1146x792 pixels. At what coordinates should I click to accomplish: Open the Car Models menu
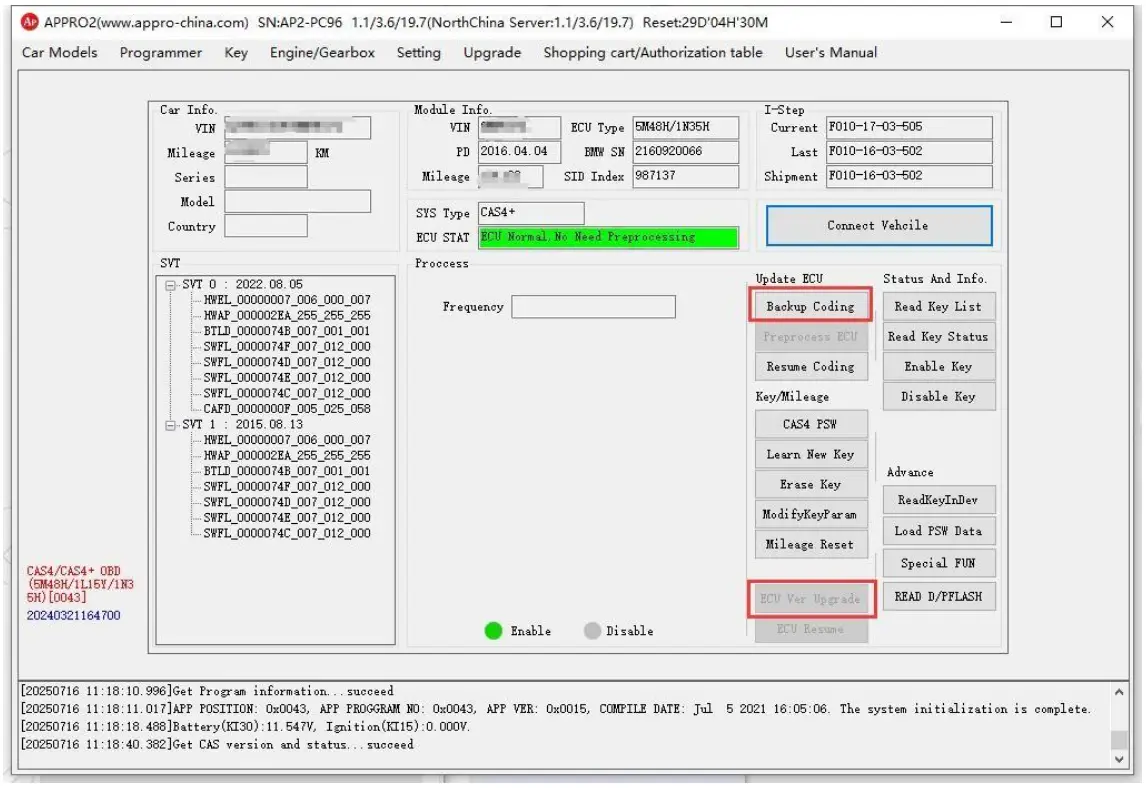(x=59, y=53)
